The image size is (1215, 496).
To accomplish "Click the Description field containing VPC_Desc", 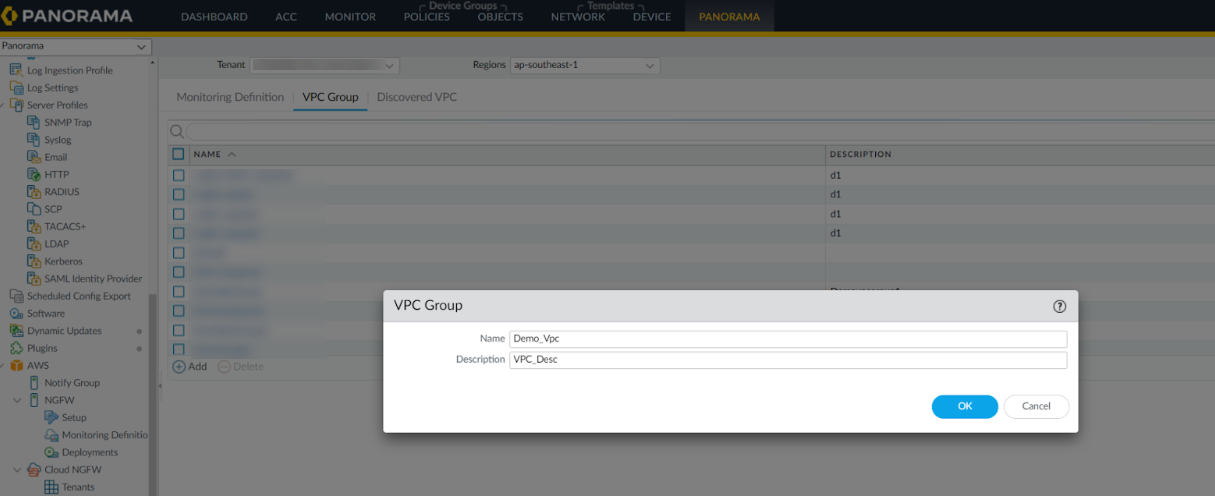I will (x=788, y=359).
